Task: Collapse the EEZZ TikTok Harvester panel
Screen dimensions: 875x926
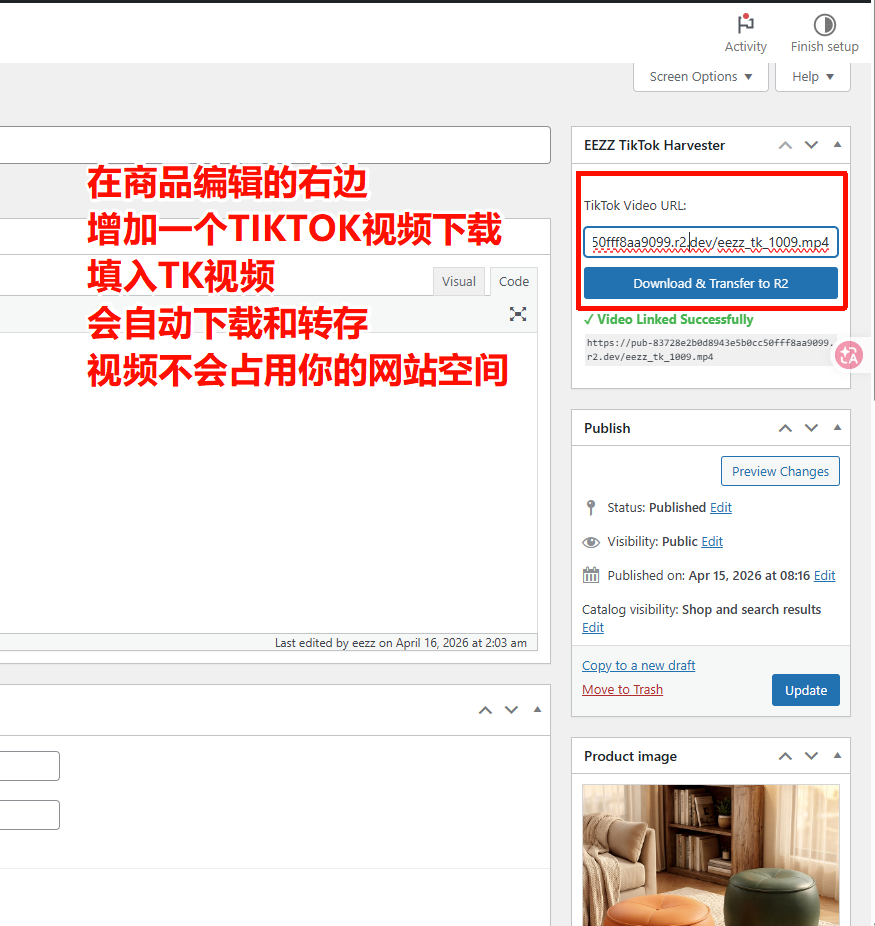Action: pos(837,145)
